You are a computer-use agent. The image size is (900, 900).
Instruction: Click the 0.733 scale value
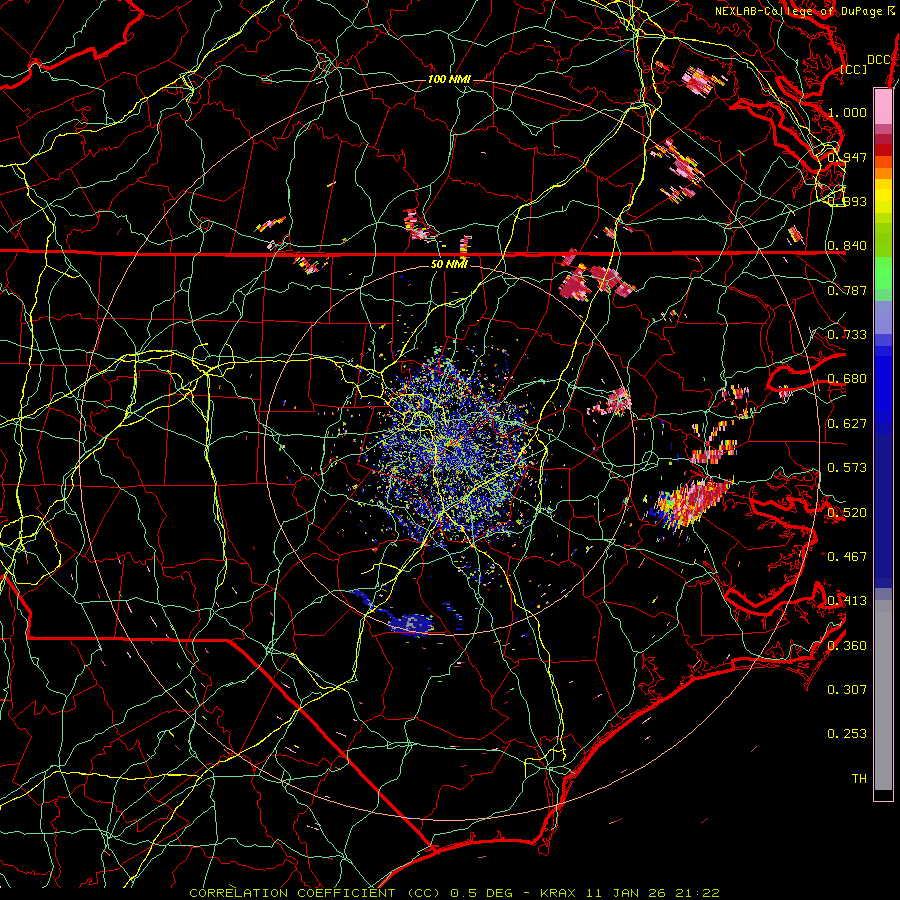pyautogui.click(x=847, y=335)
